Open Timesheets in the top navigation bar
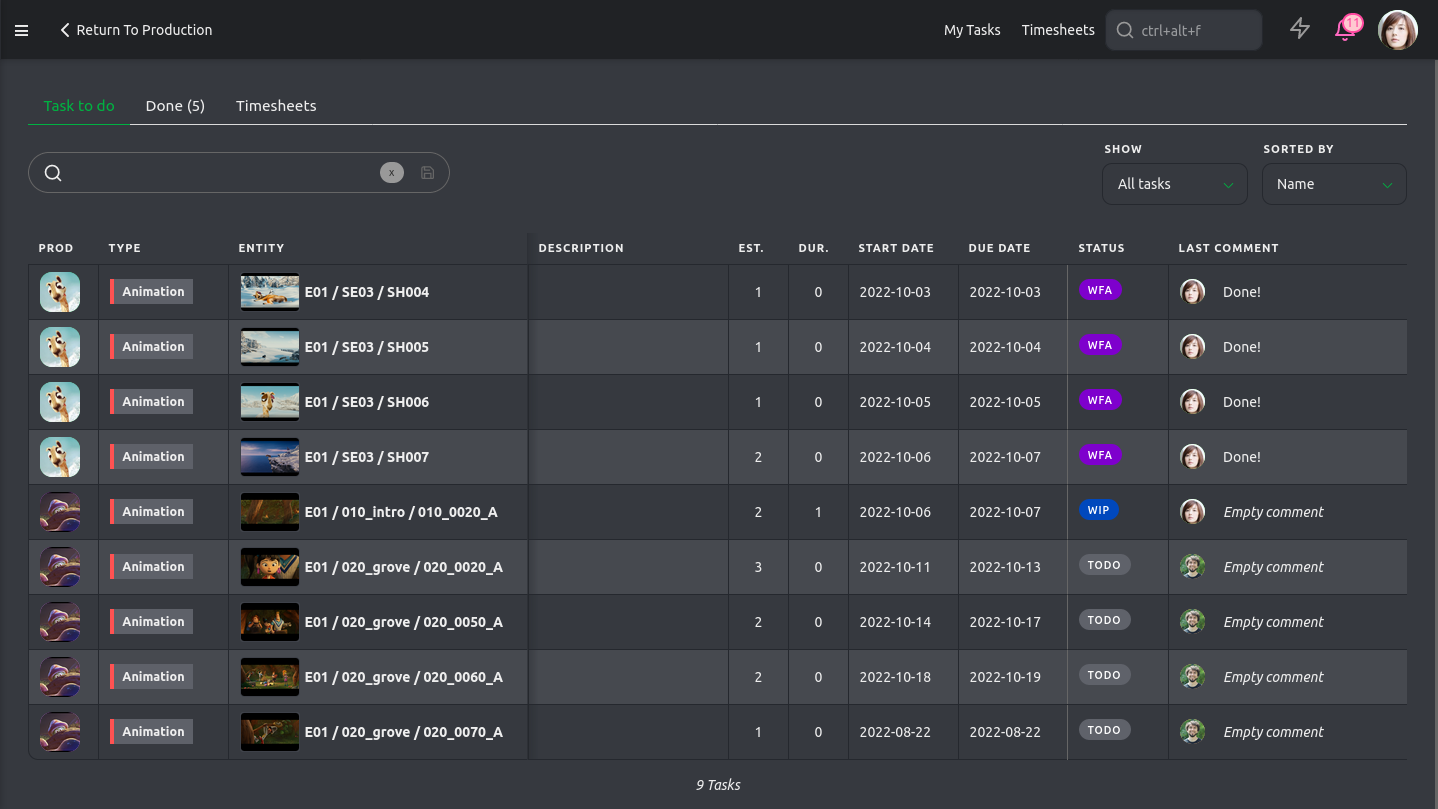 pos(1058,30)
